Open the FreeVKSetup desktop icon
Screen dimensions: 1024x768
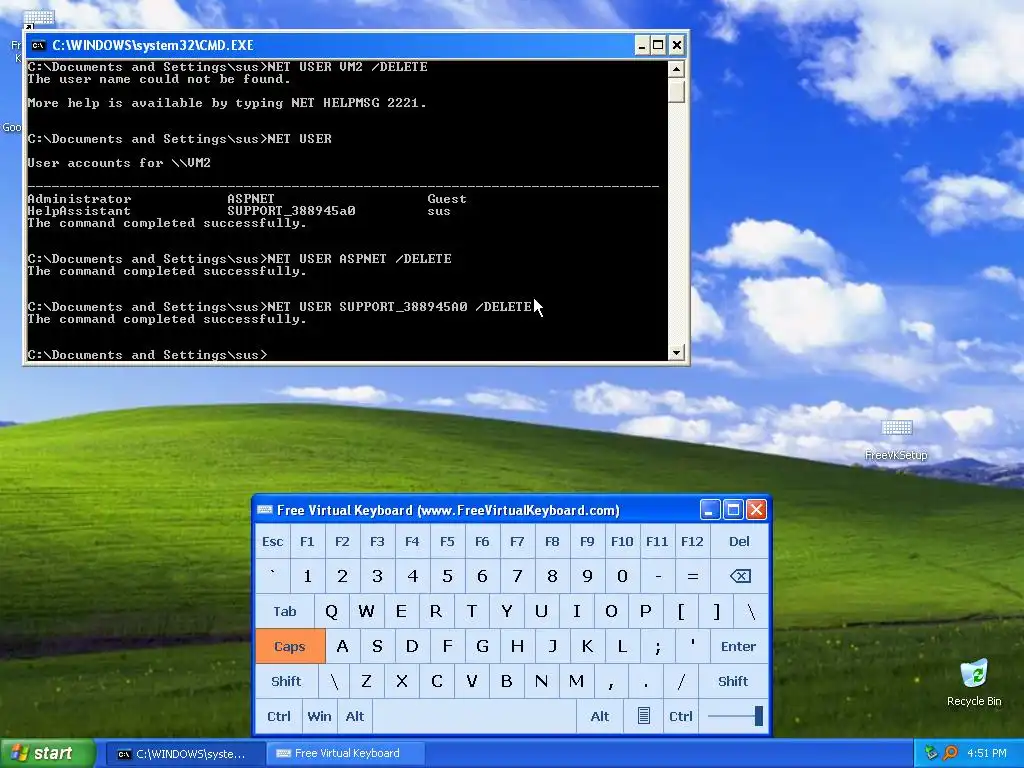896,440
